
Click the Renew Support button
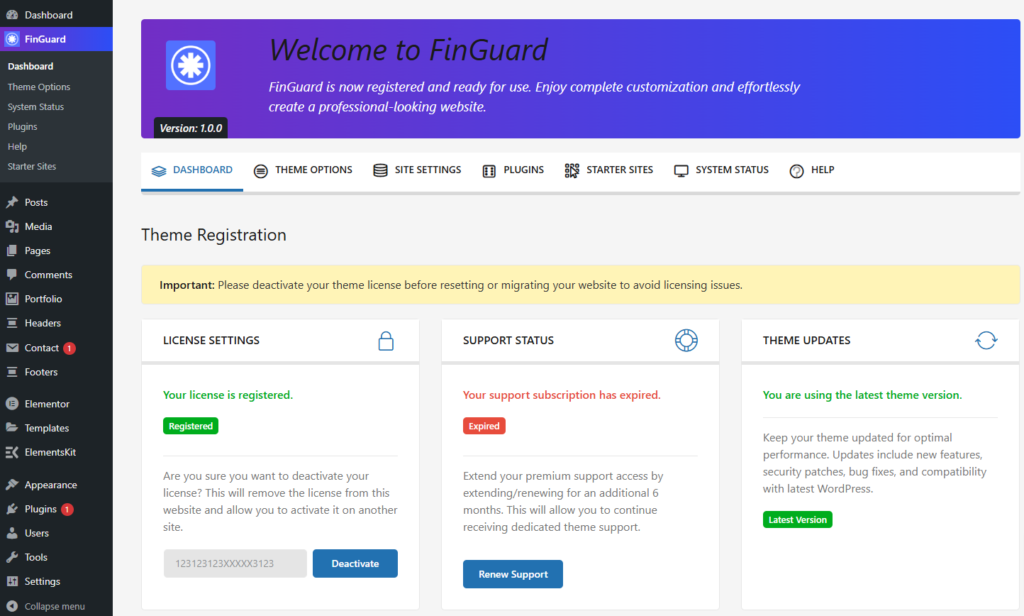(x=513, y=574)
